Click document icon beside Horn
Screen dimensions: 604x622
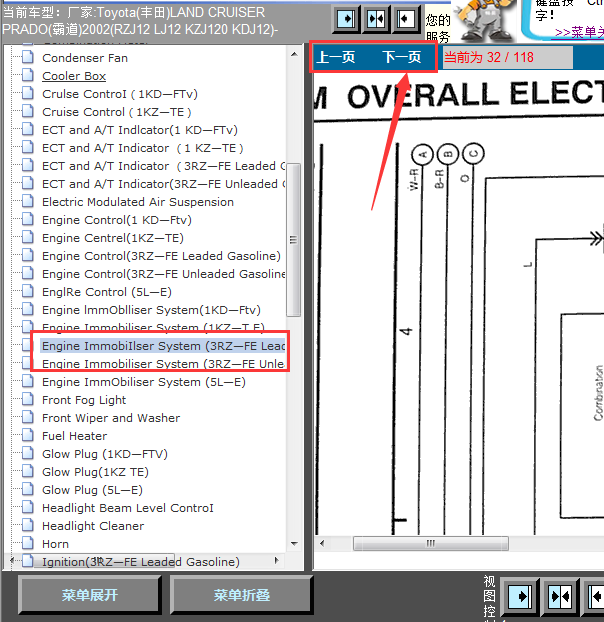[x=28, y=543]
